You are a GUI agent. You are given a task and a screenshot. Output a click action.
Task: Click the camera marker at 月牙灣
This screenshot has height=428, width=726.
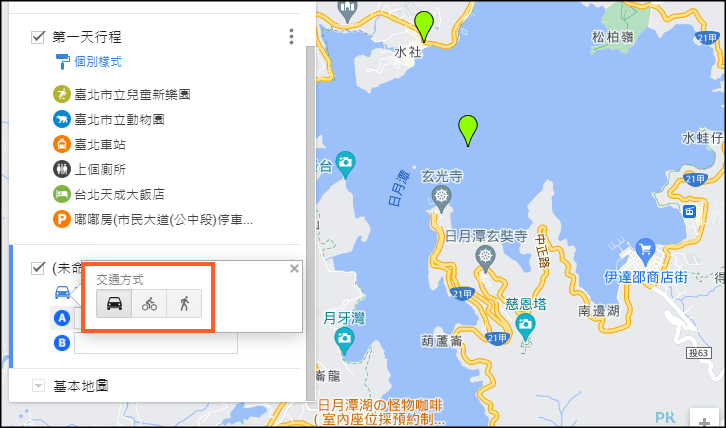coord(344,340)
